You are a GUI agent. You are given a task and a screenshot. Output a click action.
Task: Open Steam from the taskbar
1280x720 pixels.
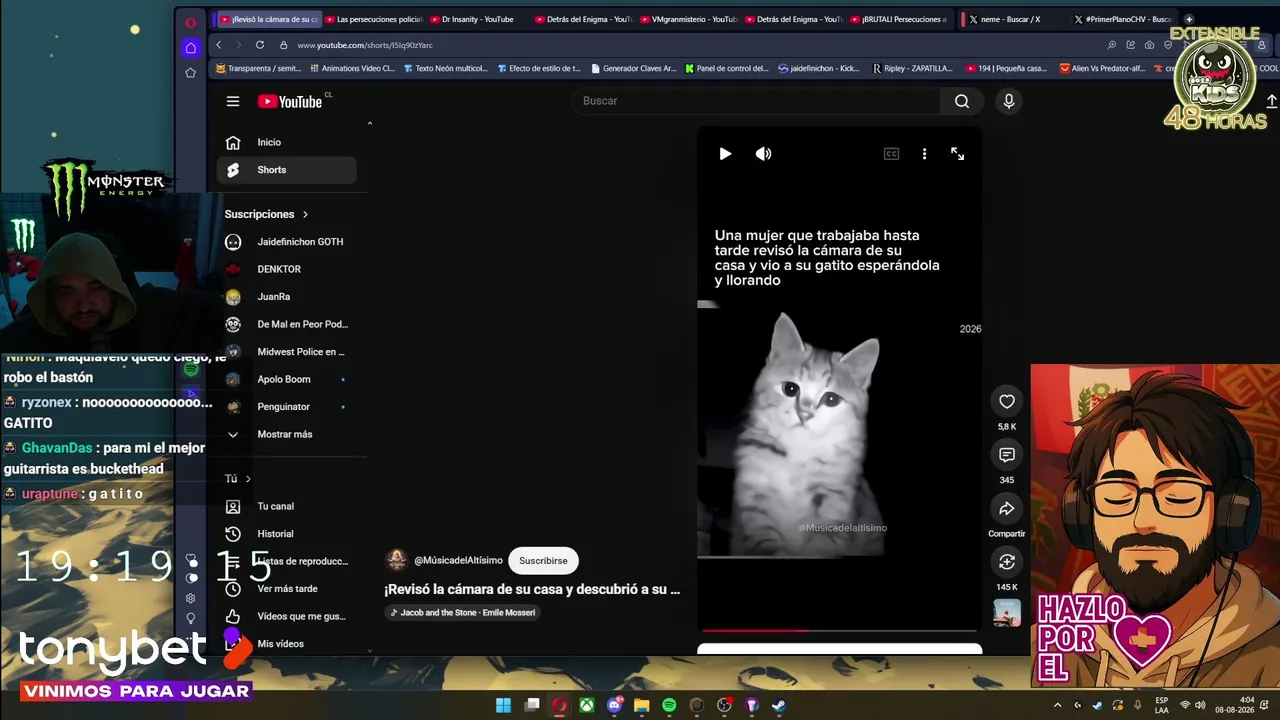pos(779,705)
